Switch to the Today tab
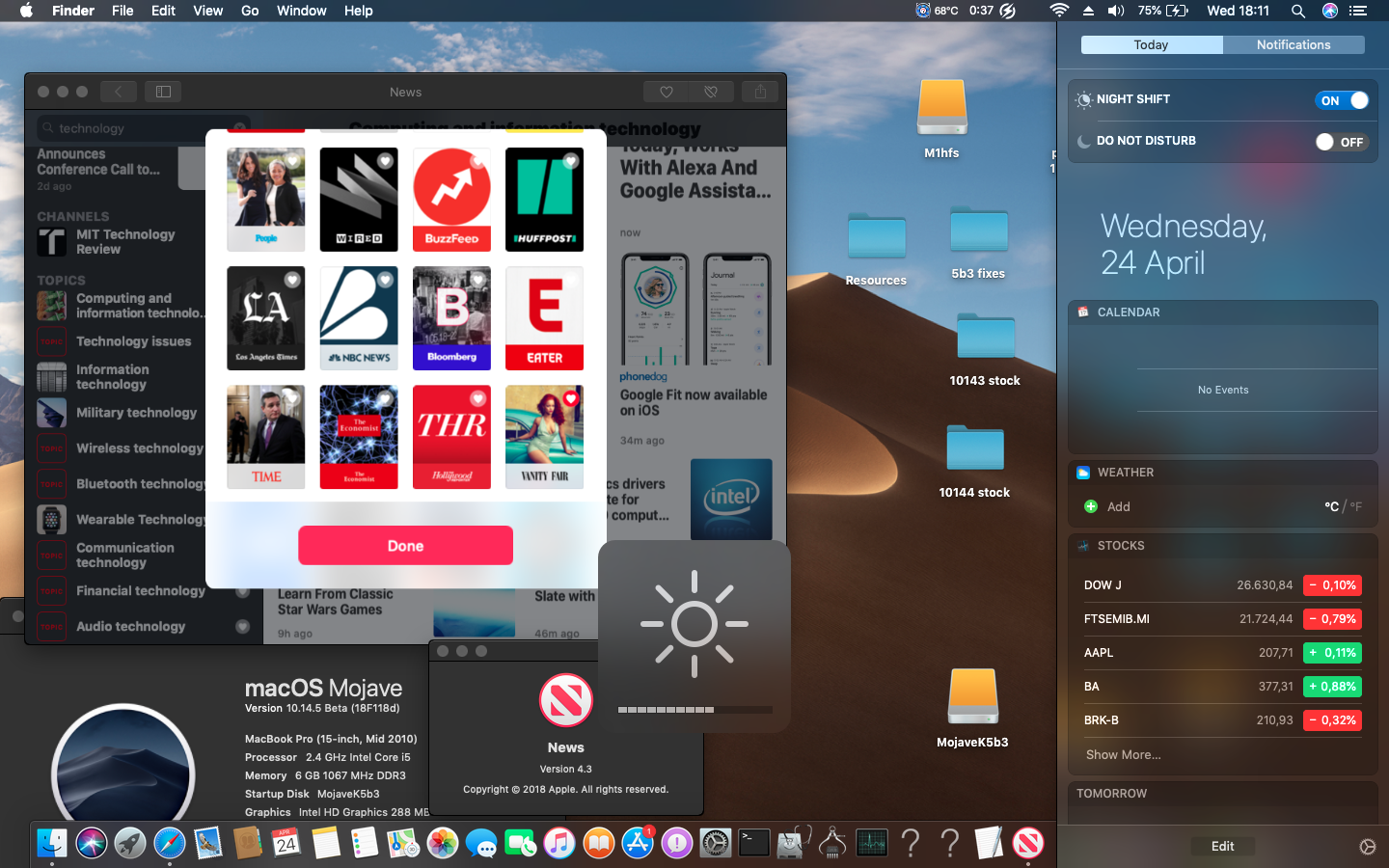The height and width of the screenshot is (868, 1389). pos(1152,45)
